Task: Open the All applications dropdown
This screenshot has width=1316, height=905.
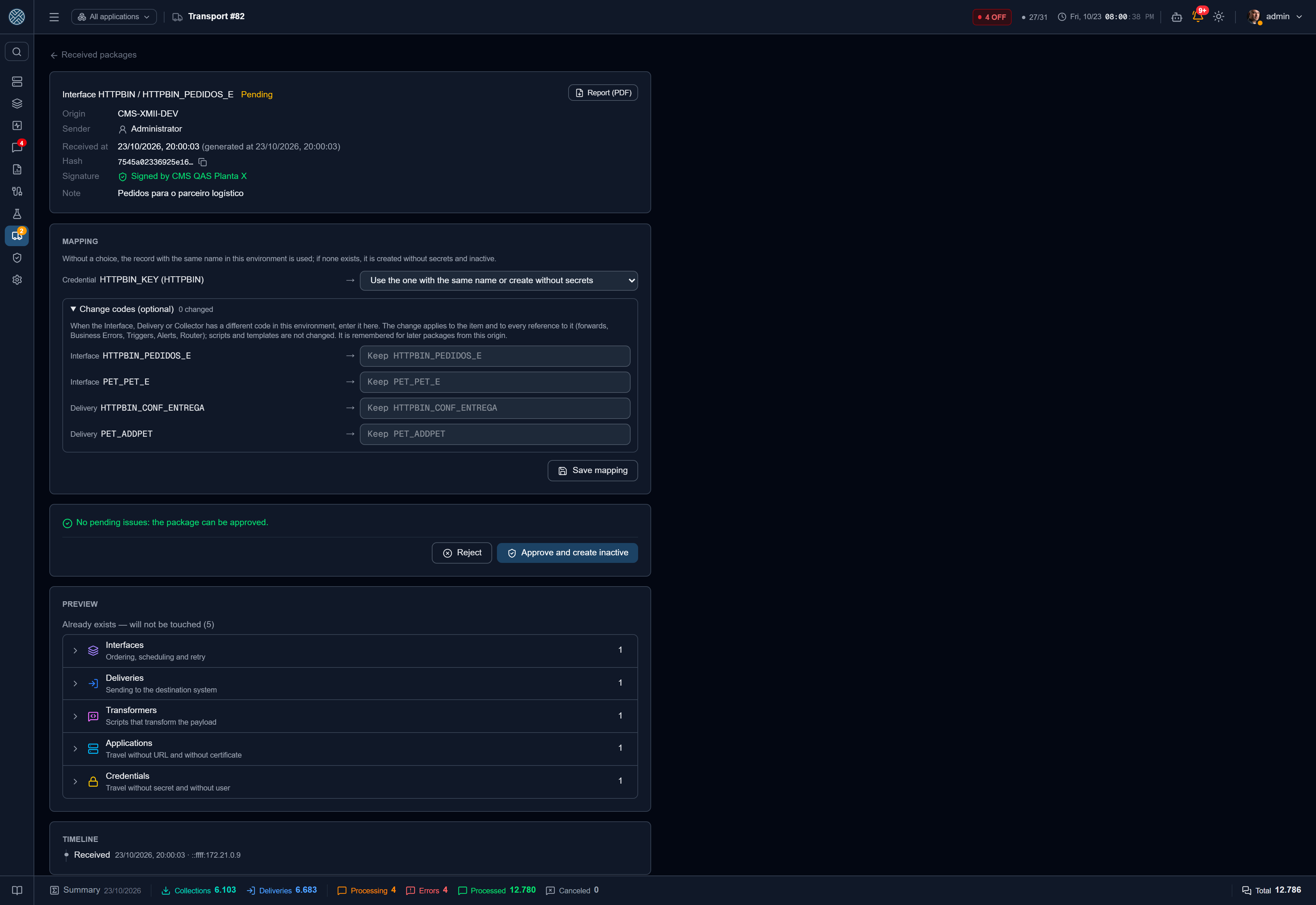Action: tap(114, 17)
